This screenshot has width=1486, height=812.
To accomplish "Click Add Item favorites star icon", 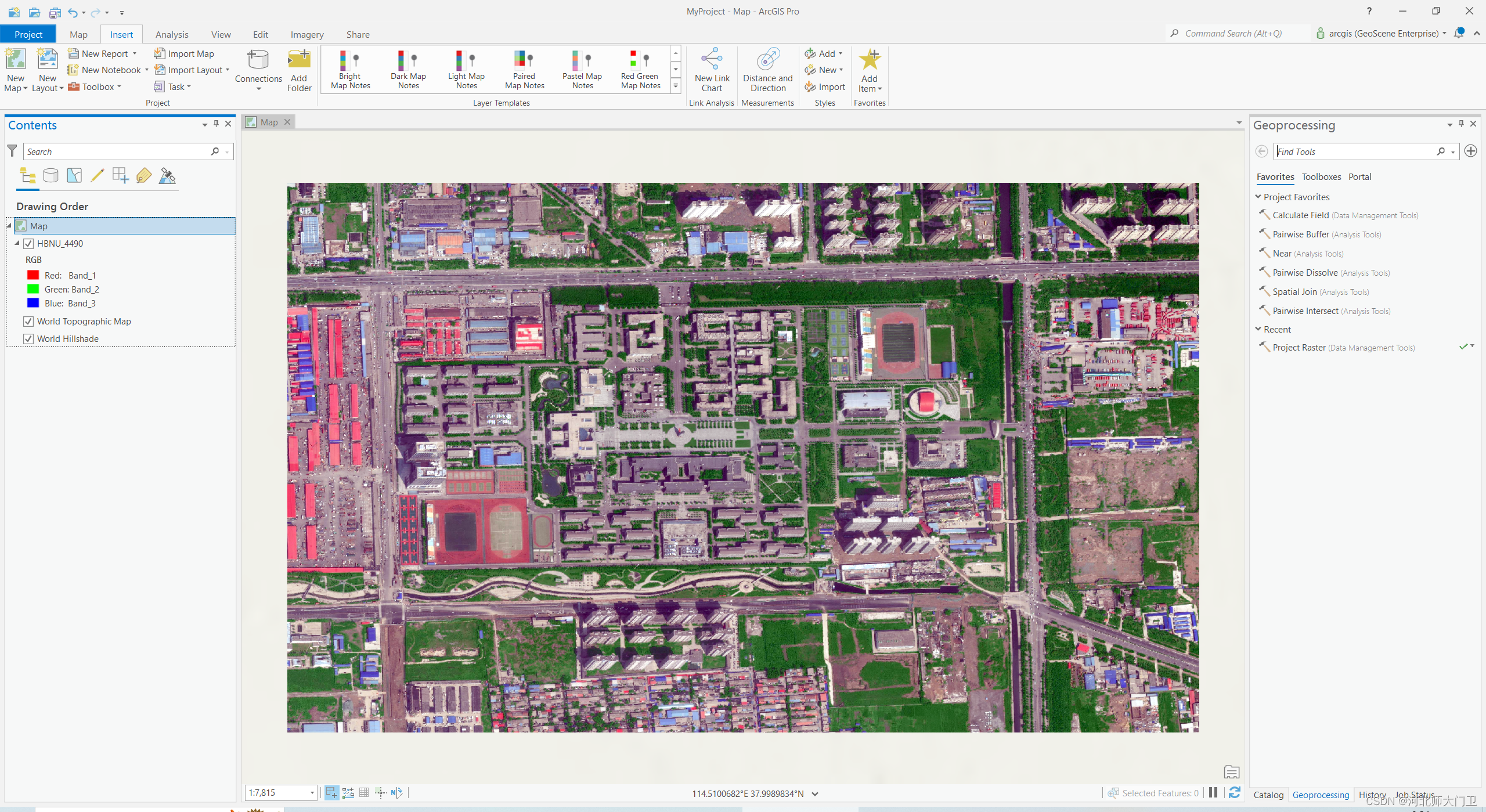I will 870,60.
